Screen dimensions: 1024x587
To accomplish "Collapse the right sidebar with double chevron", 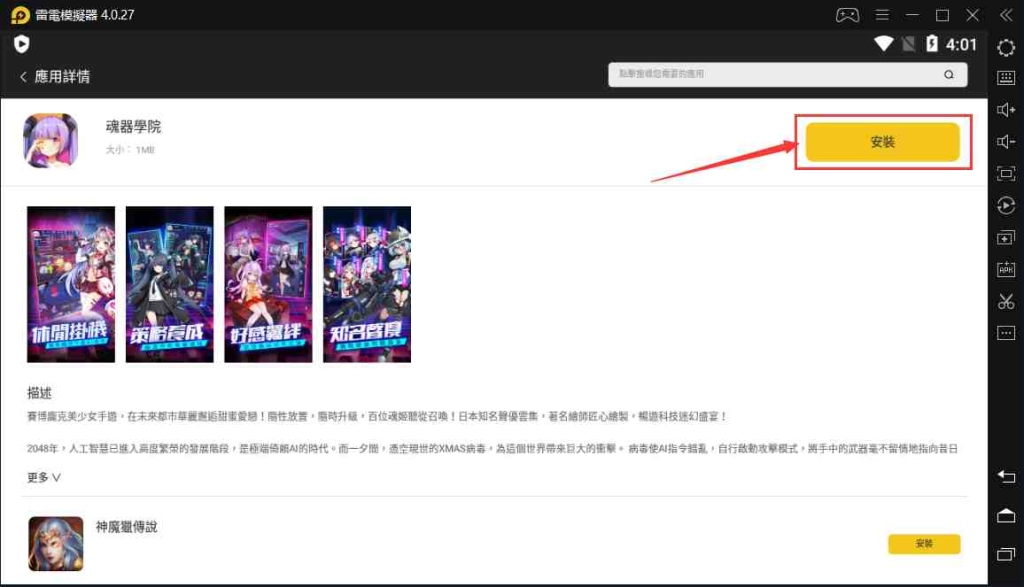I will pos(1006,15).
